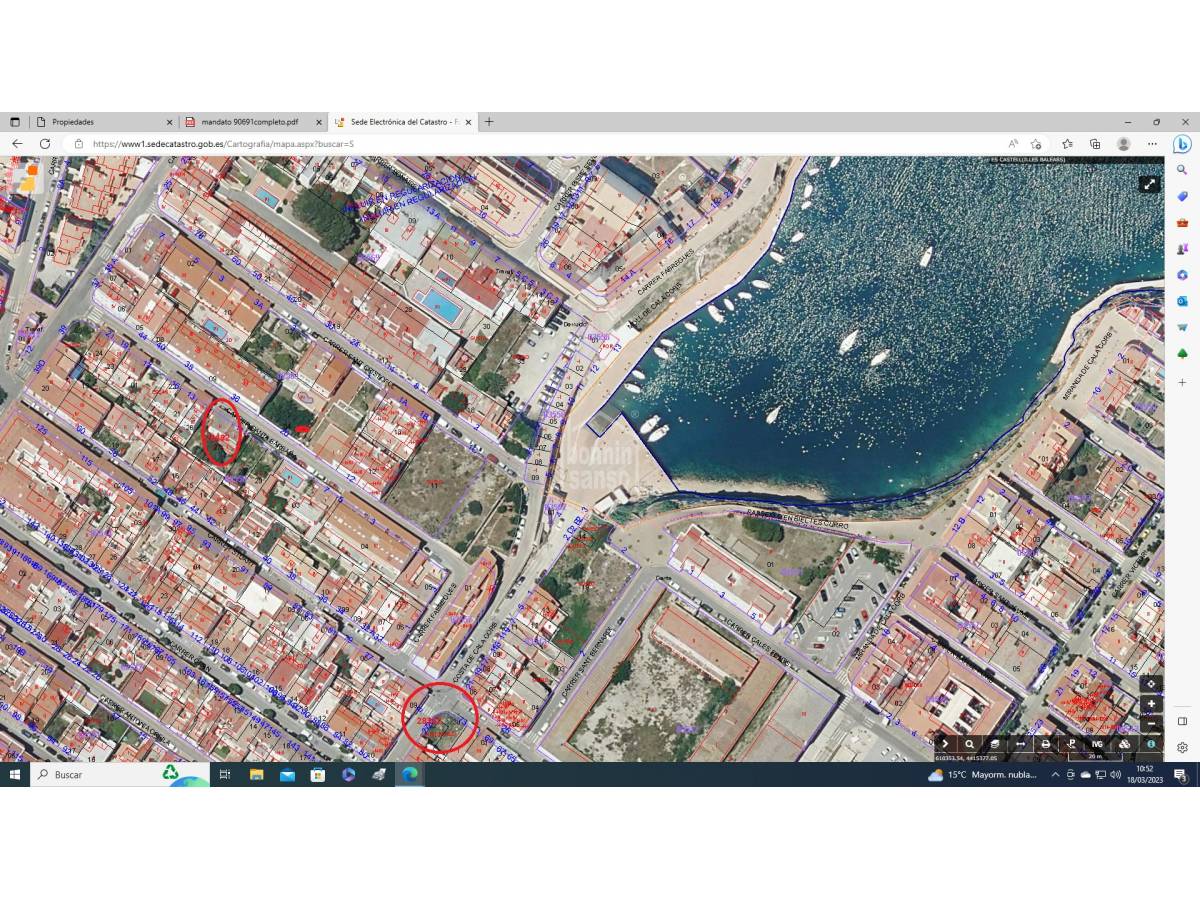Open the sidebar Games icon

[1182, 248]
